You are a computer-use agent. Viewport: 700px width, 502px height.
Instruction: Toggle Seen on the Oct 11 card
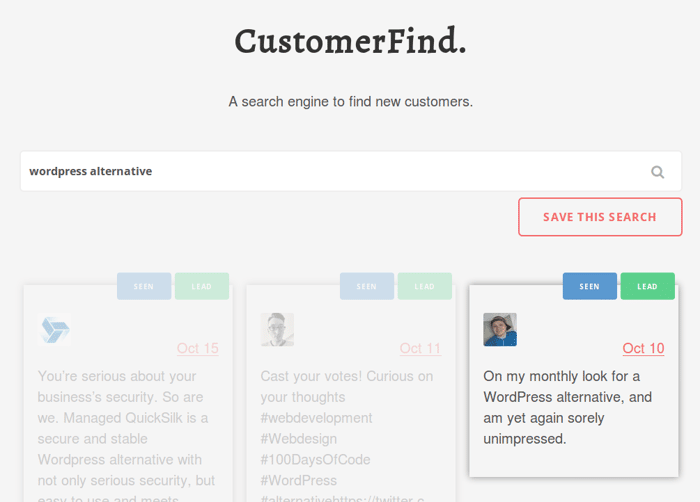pos(367,286)
